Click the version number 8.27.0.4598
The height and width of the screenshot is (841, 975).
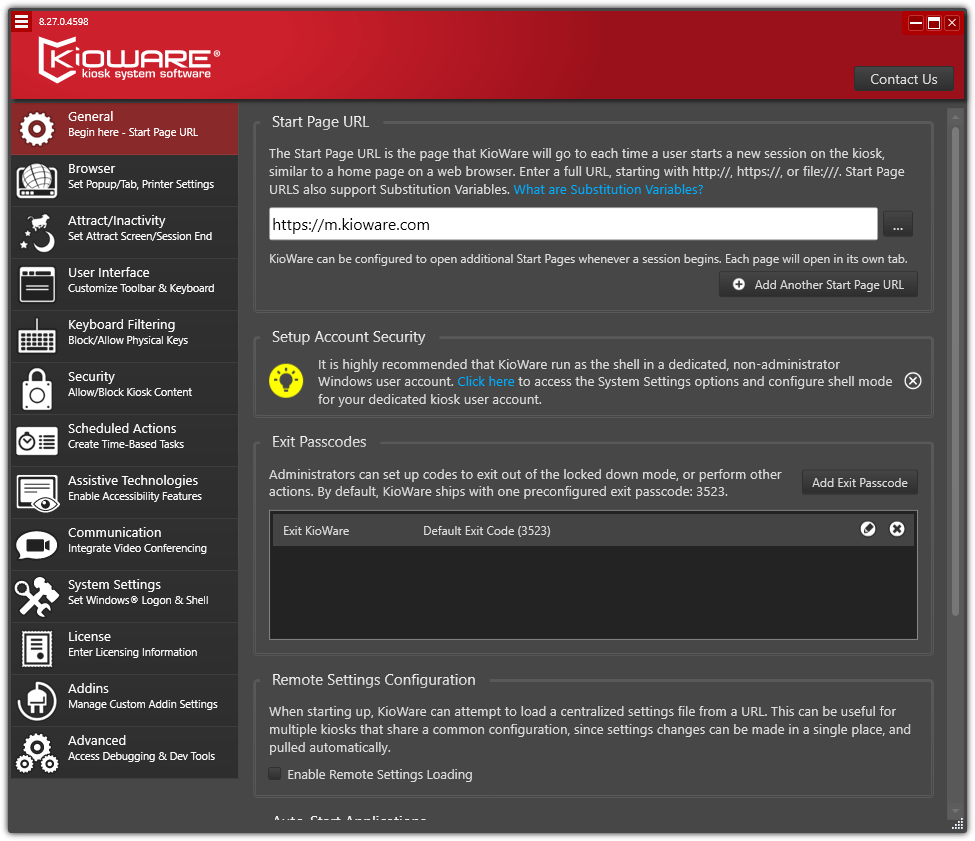tap(63, 22)
